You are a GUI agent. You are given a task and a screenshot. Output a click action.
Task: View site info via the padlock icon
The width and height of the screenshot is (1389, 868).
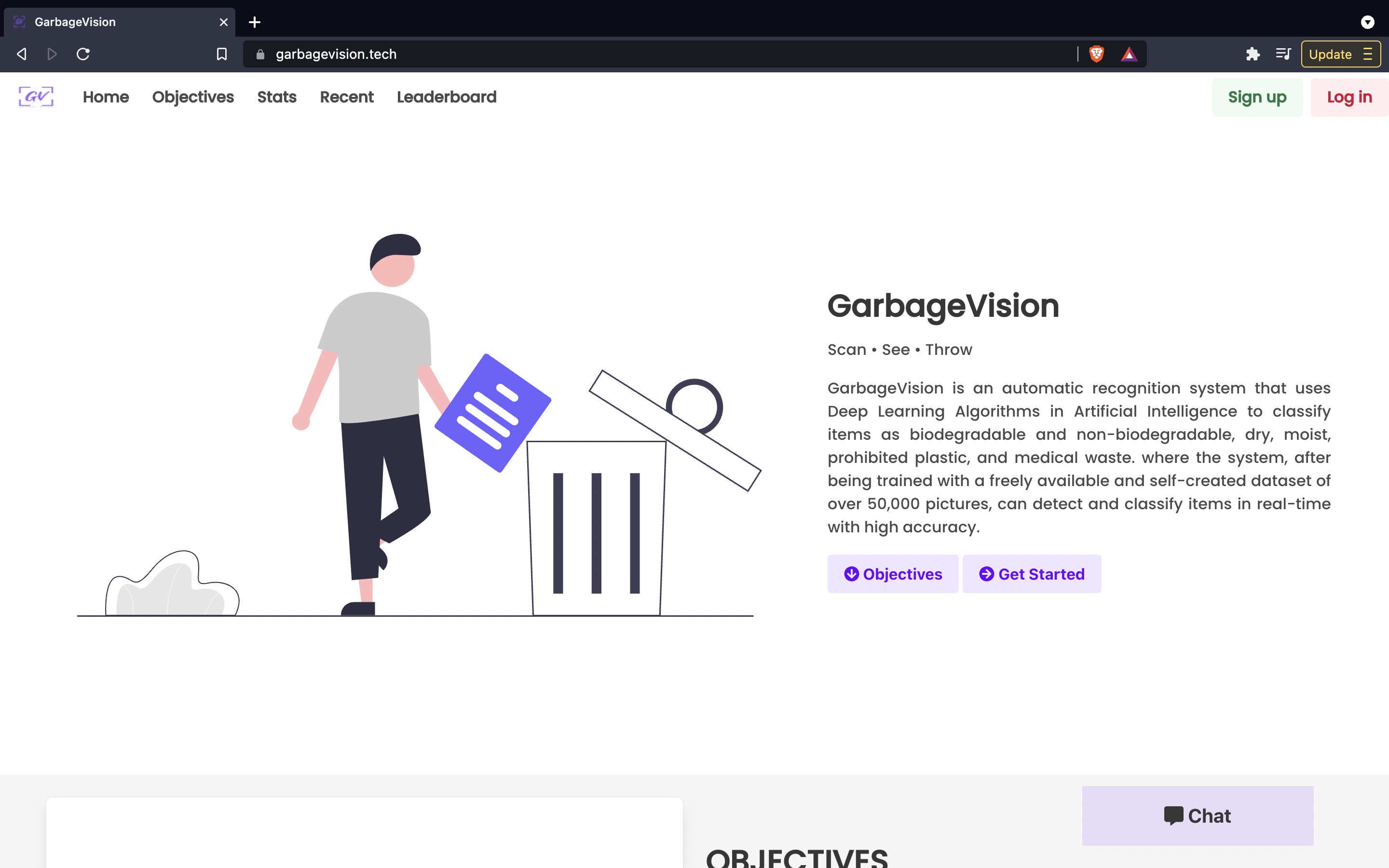(260, 54)
